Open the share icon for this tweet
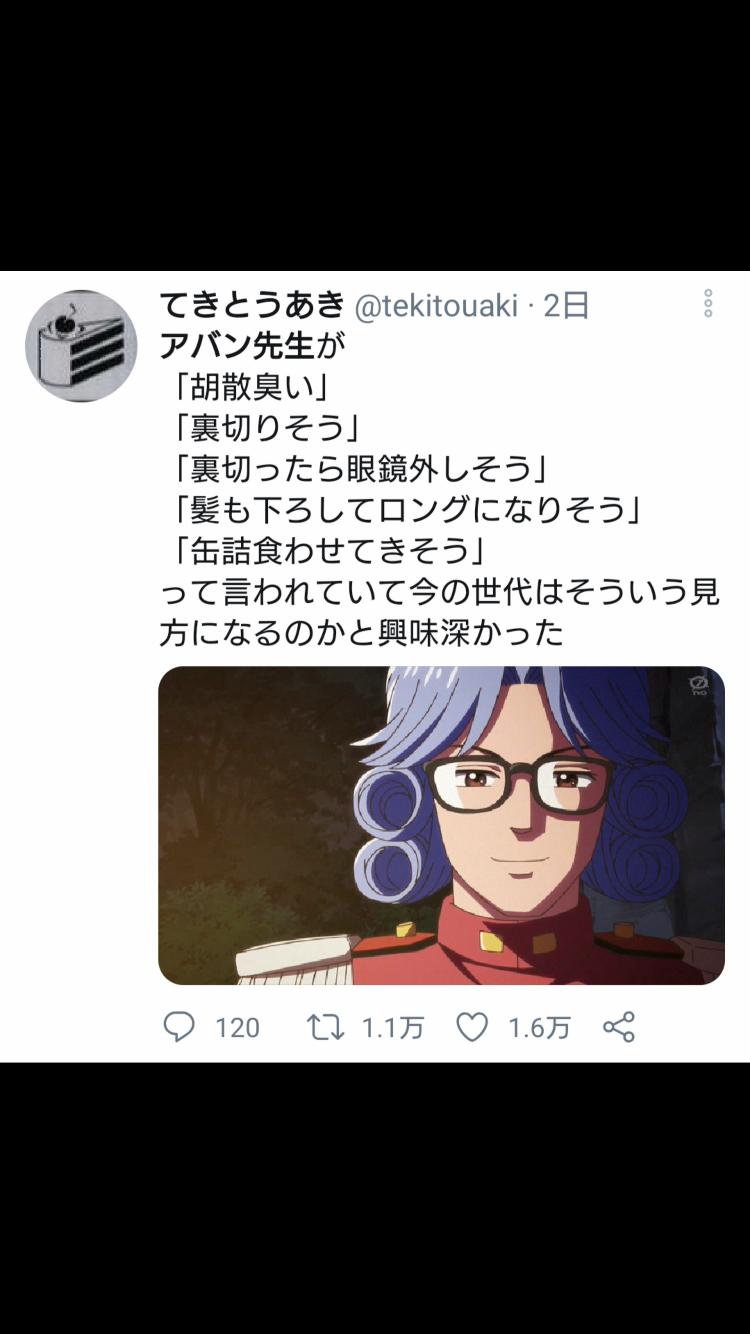The height and width of the screenshot is (1334, 750). pos(619,1027)
